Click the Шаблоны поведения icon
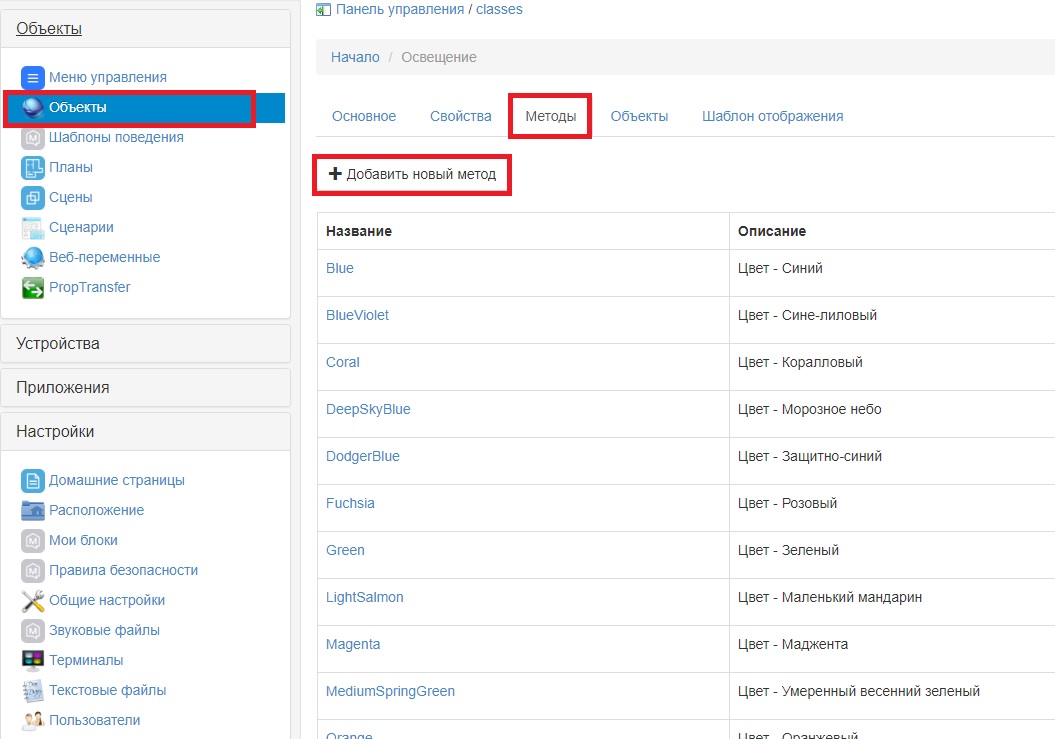The width and height of the screenshot is (1055, 739). click(x=33, y=138)
